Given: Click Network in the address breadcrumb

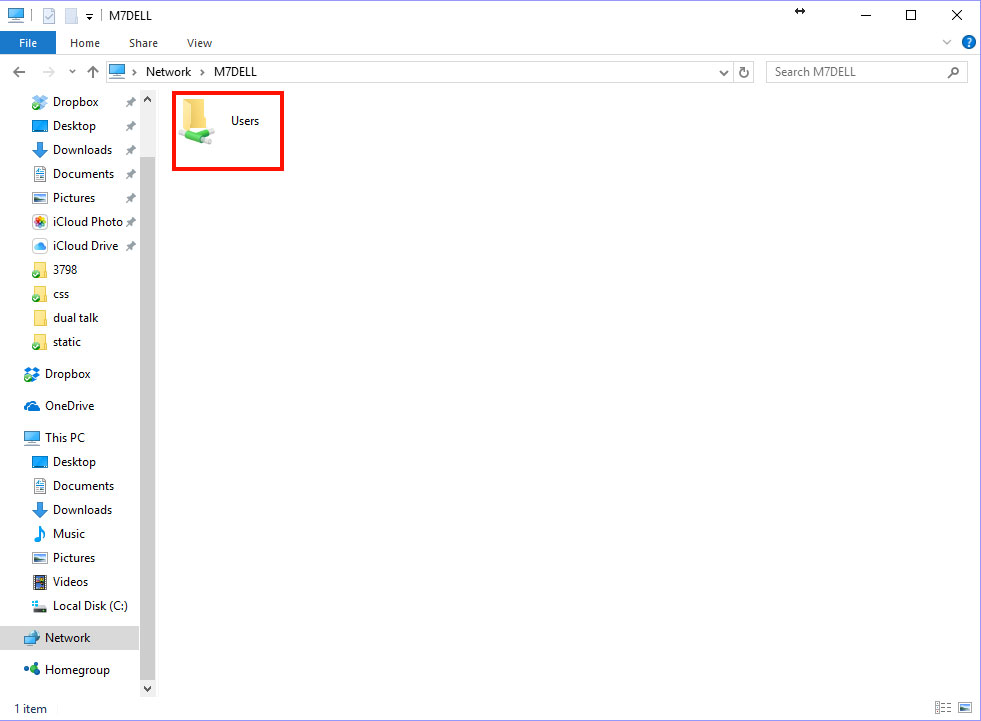Looking at the screenshot, I should click(x=168, y=72).
